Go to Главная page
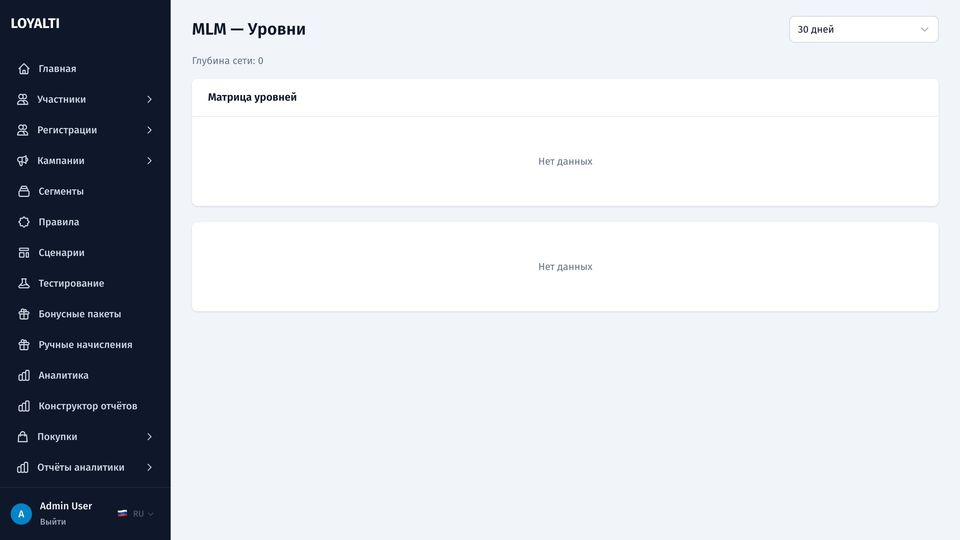Viewport: 960px width, 540px height. [x=85, y=69]
